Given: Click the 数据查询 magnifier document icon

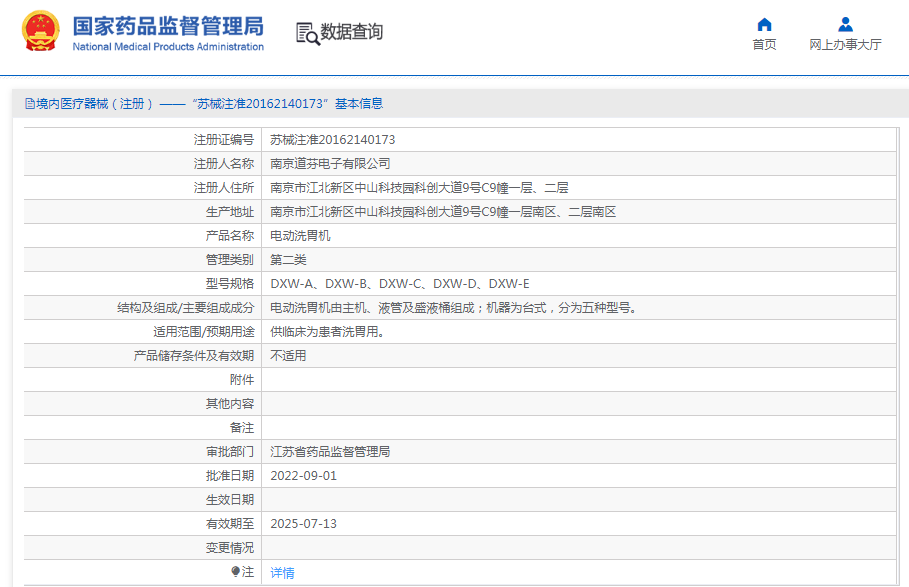Looking at the screenshot, I should click(307, 33).
